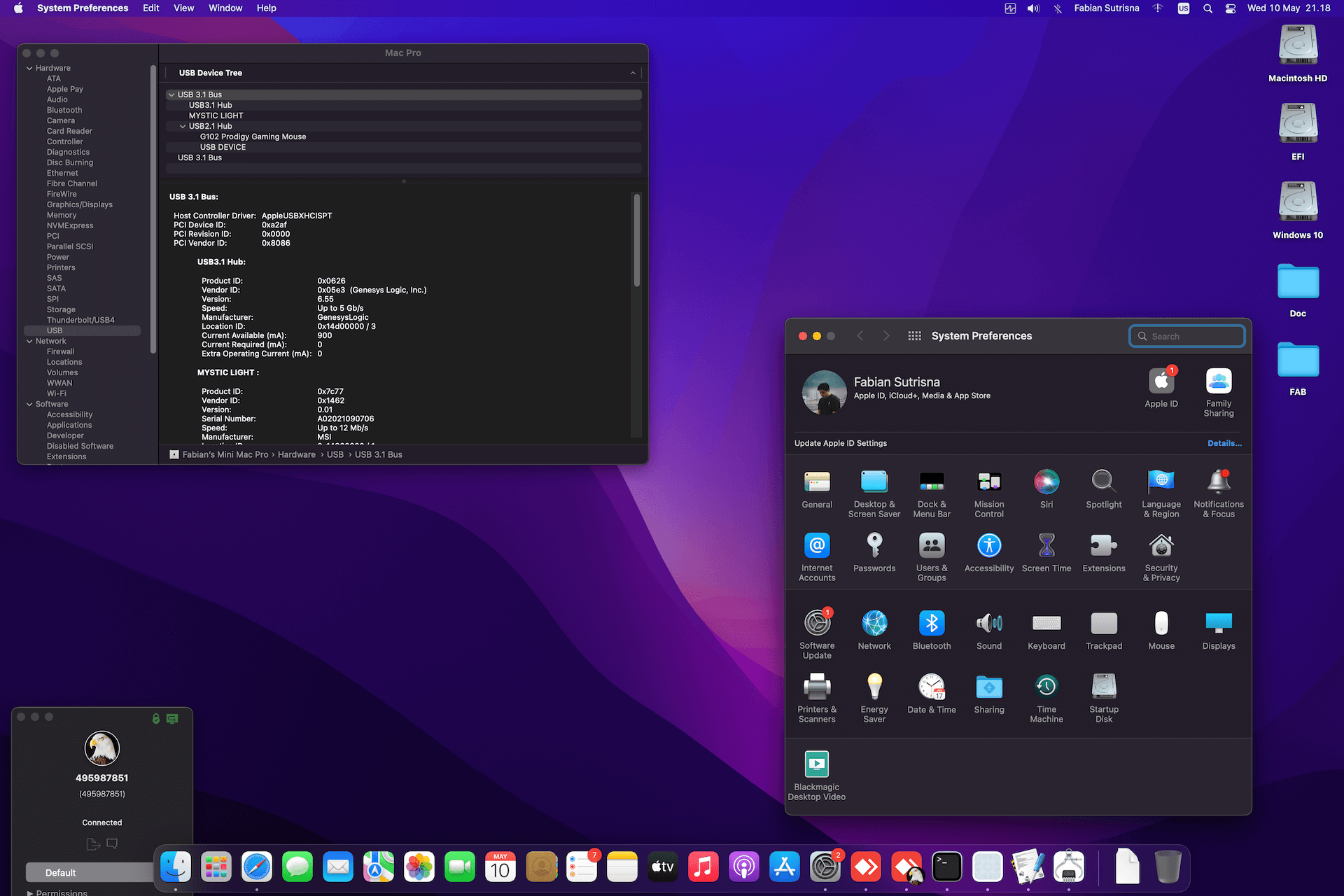The width and height of the screenshot is (1344, 896).
Task: Open Sharing preferences
Action: (989, 694)
